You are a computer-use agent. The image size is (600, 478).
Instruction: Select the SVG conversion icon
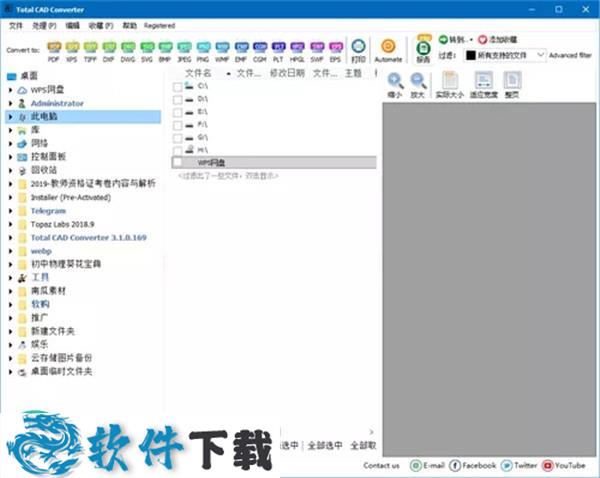coord(147,51)
